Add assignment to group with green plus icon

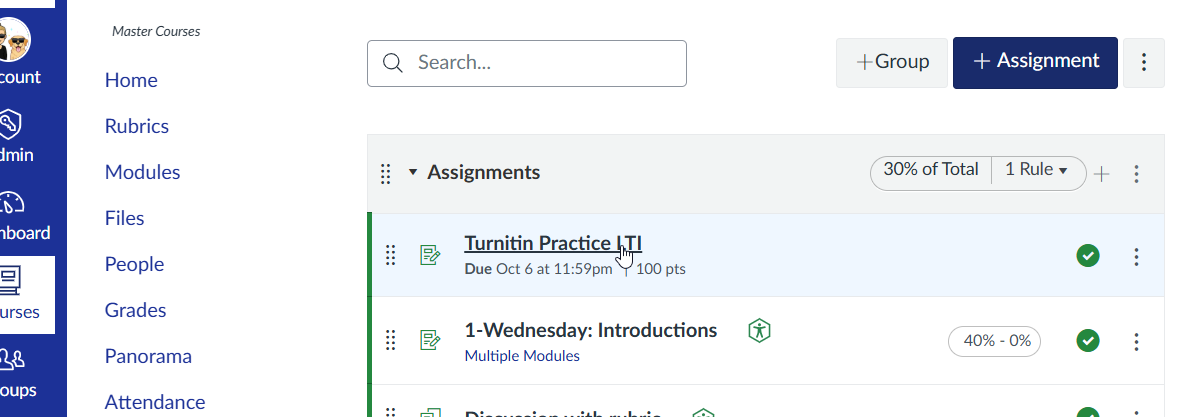pos(1102,175)
